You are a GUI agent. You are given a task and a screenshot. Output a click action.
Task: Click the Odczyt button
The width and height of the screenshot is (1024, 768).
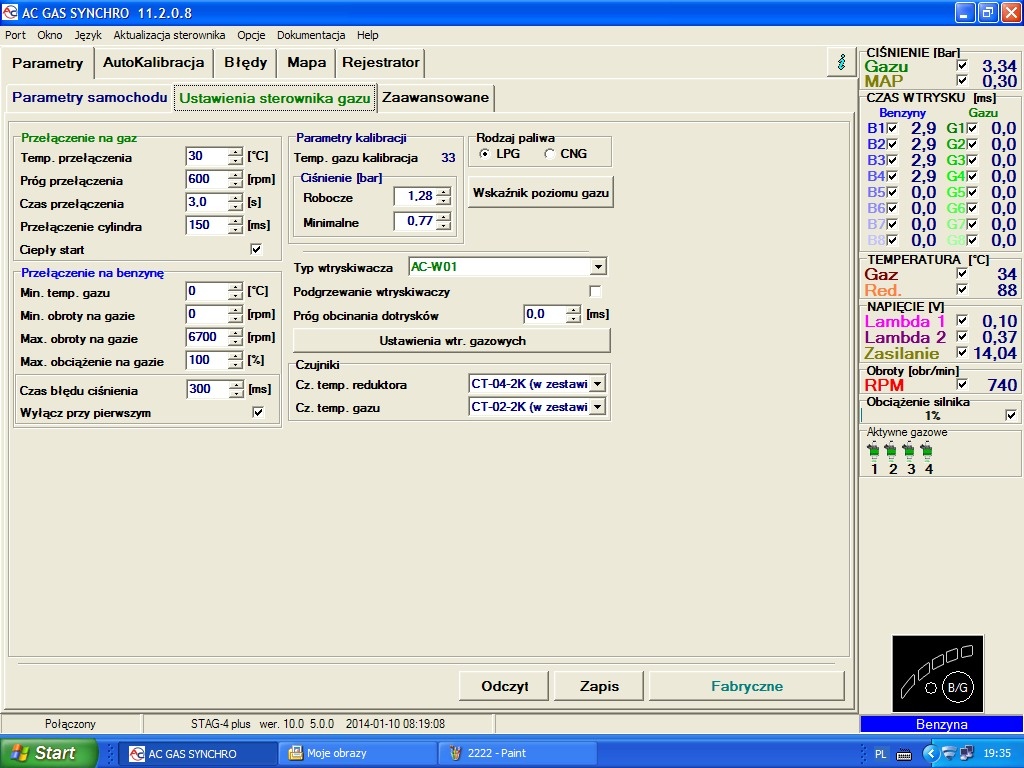click(x=505, y=686)
